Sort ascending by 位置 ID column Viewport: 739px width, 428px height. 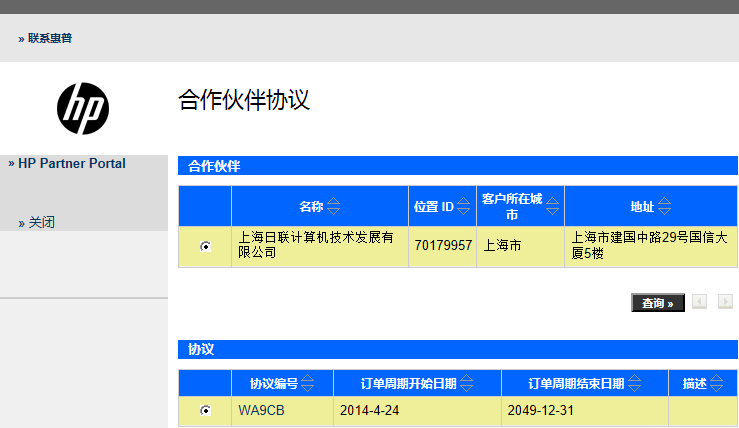click(x=464, y=201)
